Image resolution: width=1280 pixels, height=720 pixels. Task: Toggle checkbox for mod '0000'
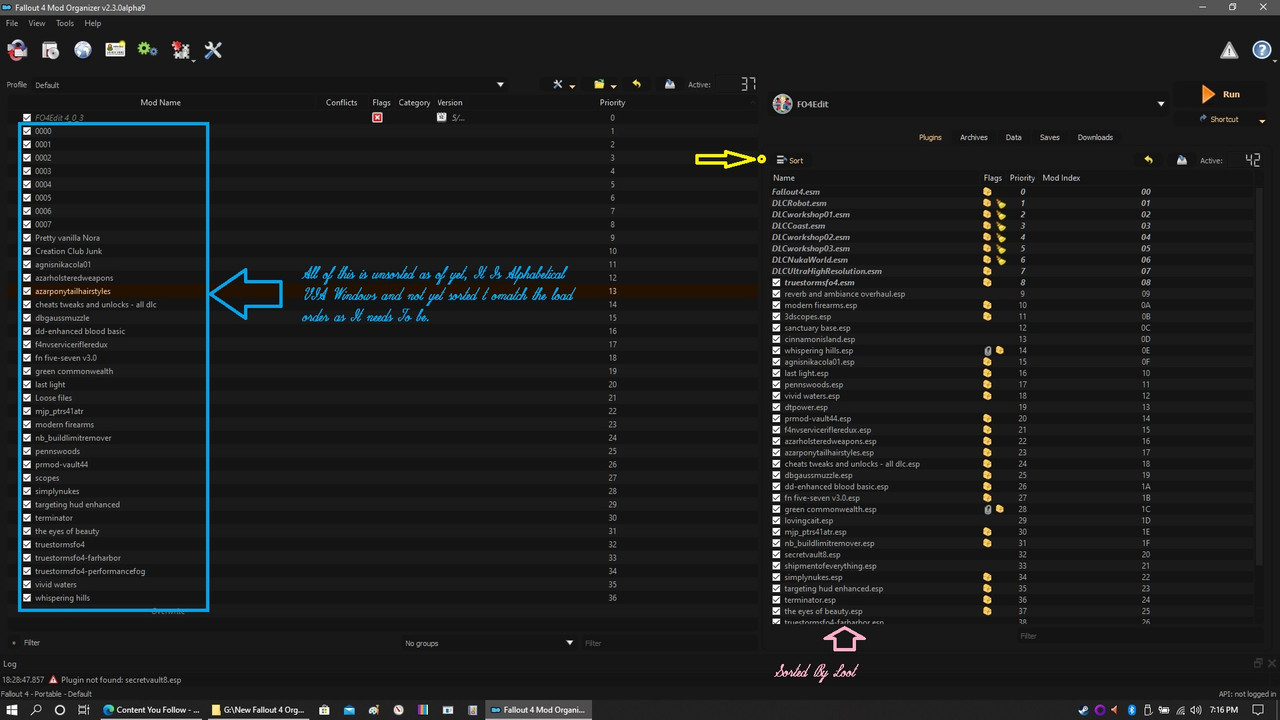[x=27, y=131]
